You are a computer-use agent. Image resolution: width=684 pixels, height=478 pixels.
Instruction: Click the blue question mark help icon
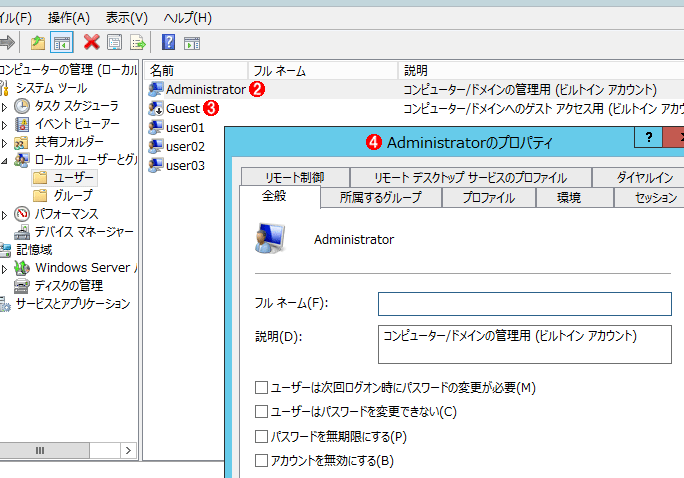168,42
